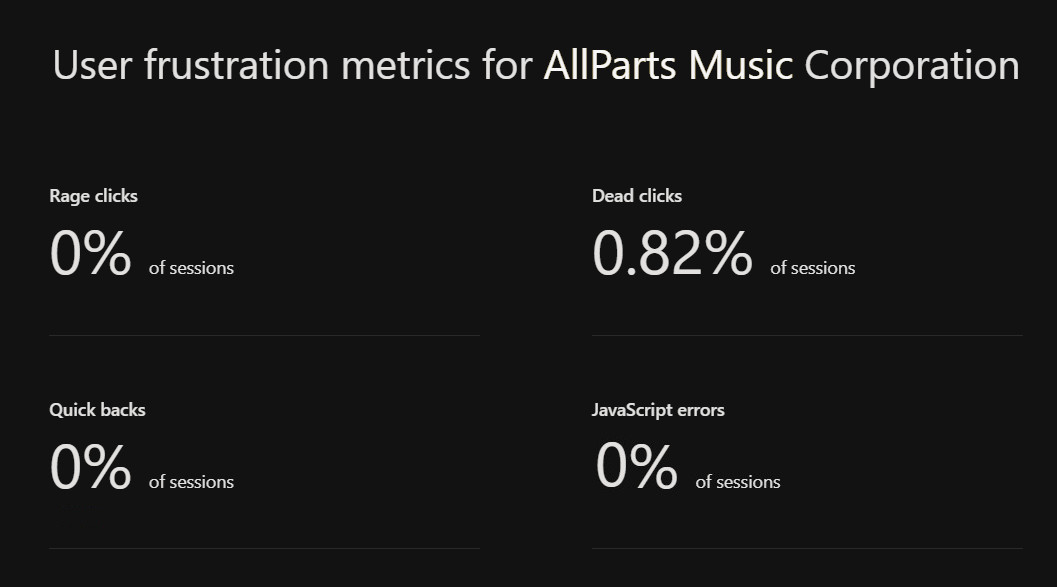Screen dimensions: 1057x587
Task: Select the "Quick backs" metric label
Action: pos(97,410)
